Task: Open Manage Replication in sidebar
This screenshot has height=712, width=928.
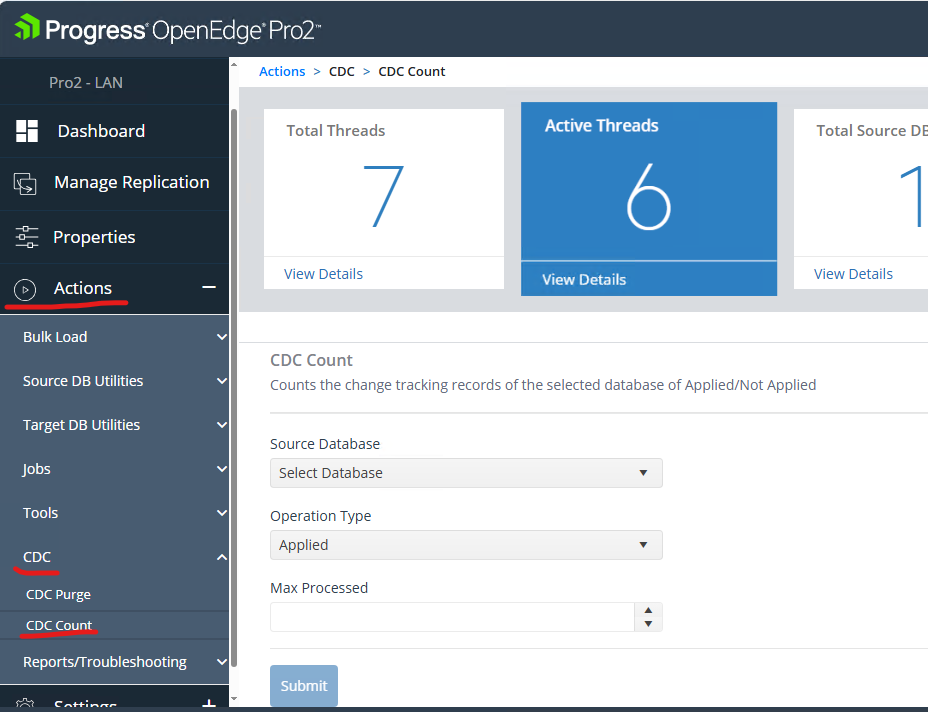Action: click(131, 182)
